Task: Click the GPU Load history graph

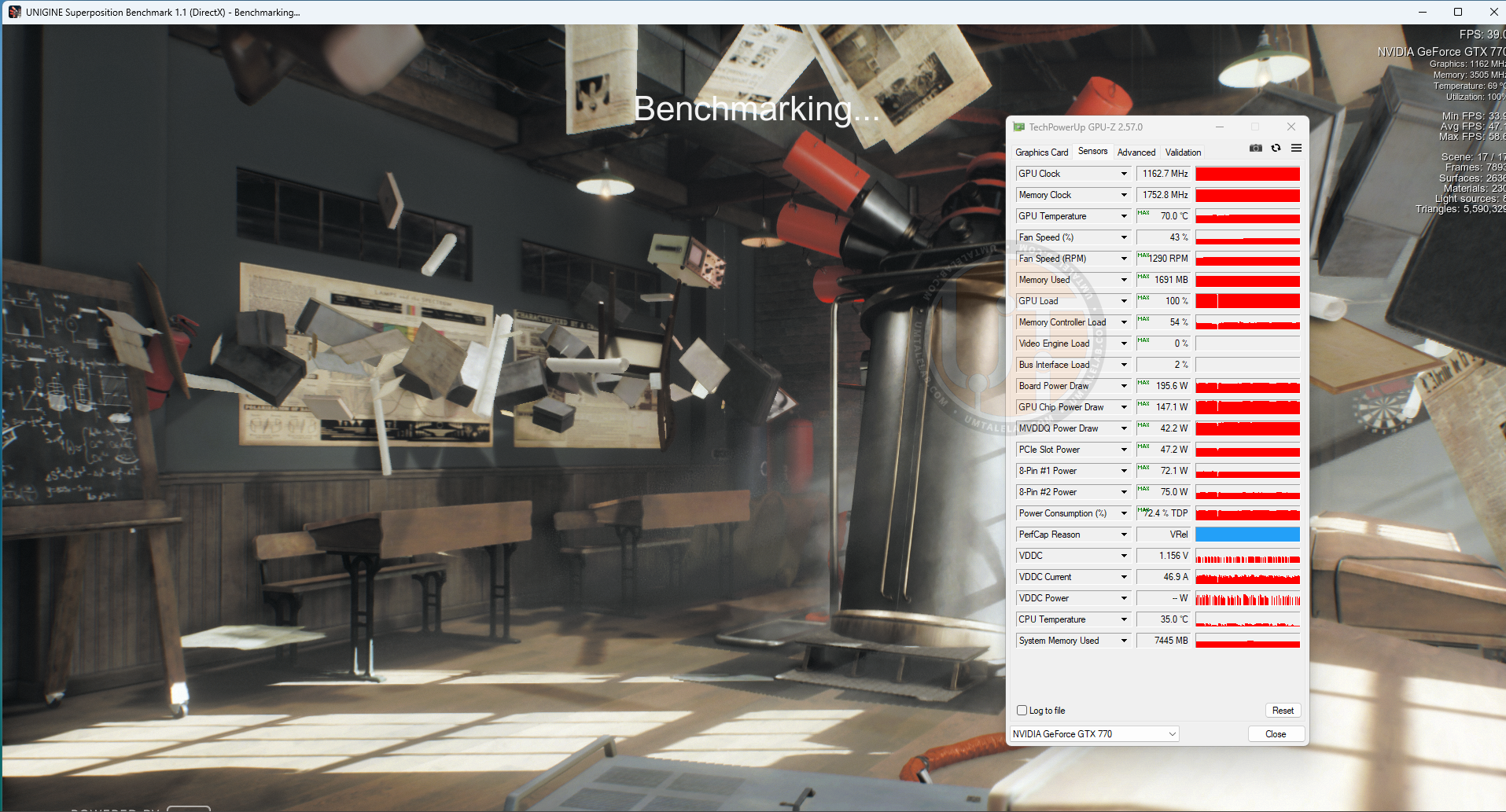Action: [x=1247, y=301]
